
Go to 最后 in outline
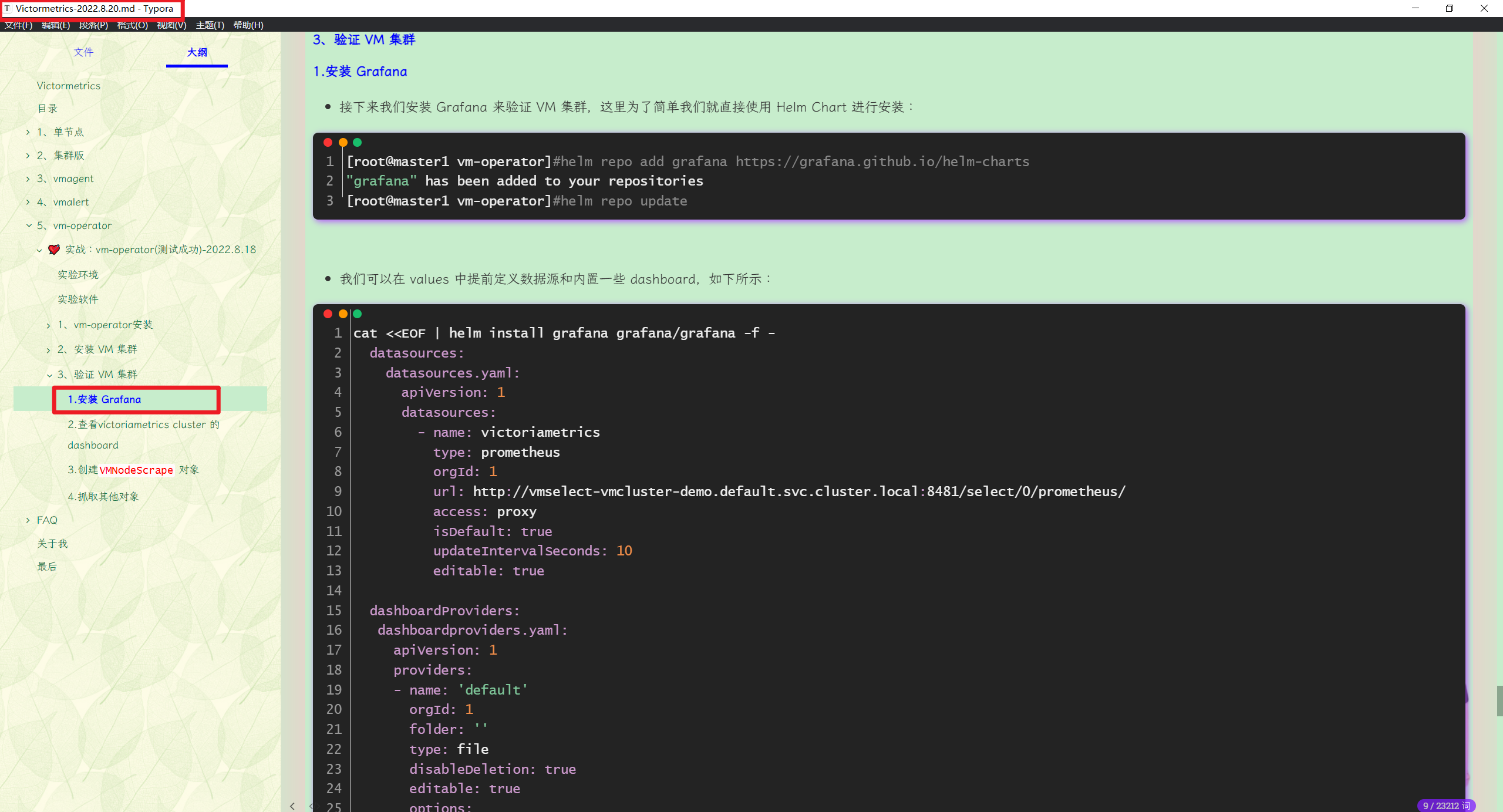click(47, 567)
